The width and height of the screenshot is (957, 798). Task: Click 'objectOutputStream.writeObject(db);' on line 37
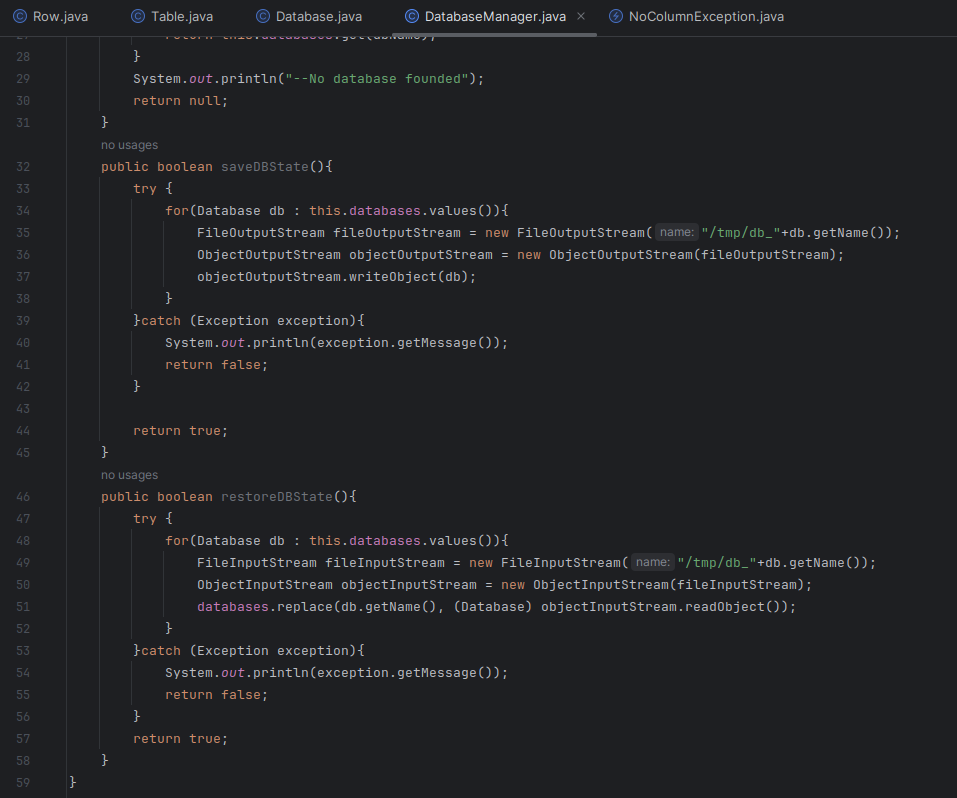pyautogui.click(x=336, y=277)
